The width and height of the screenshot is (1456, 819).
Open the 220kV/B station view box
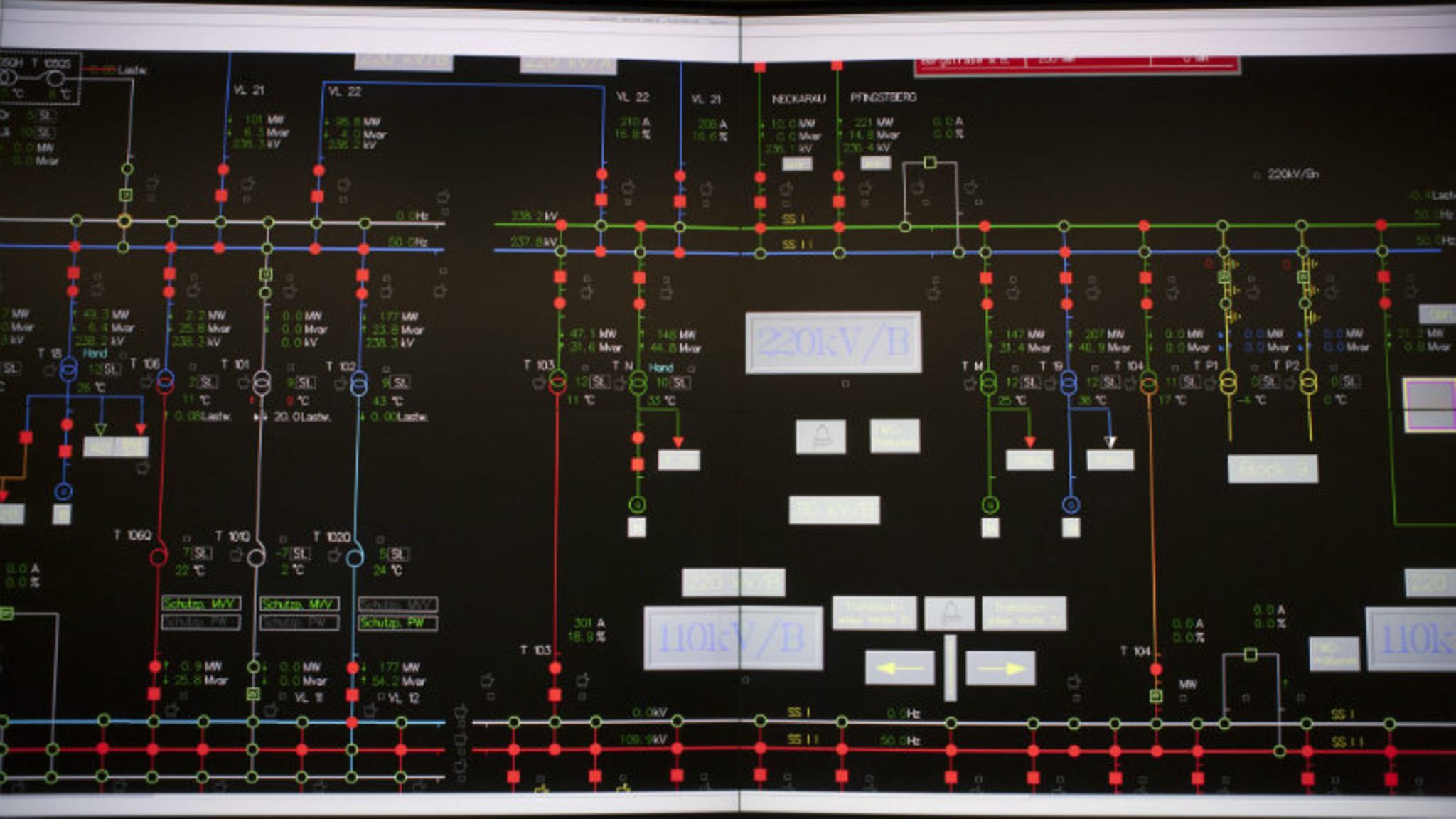(x=833, y=343)
